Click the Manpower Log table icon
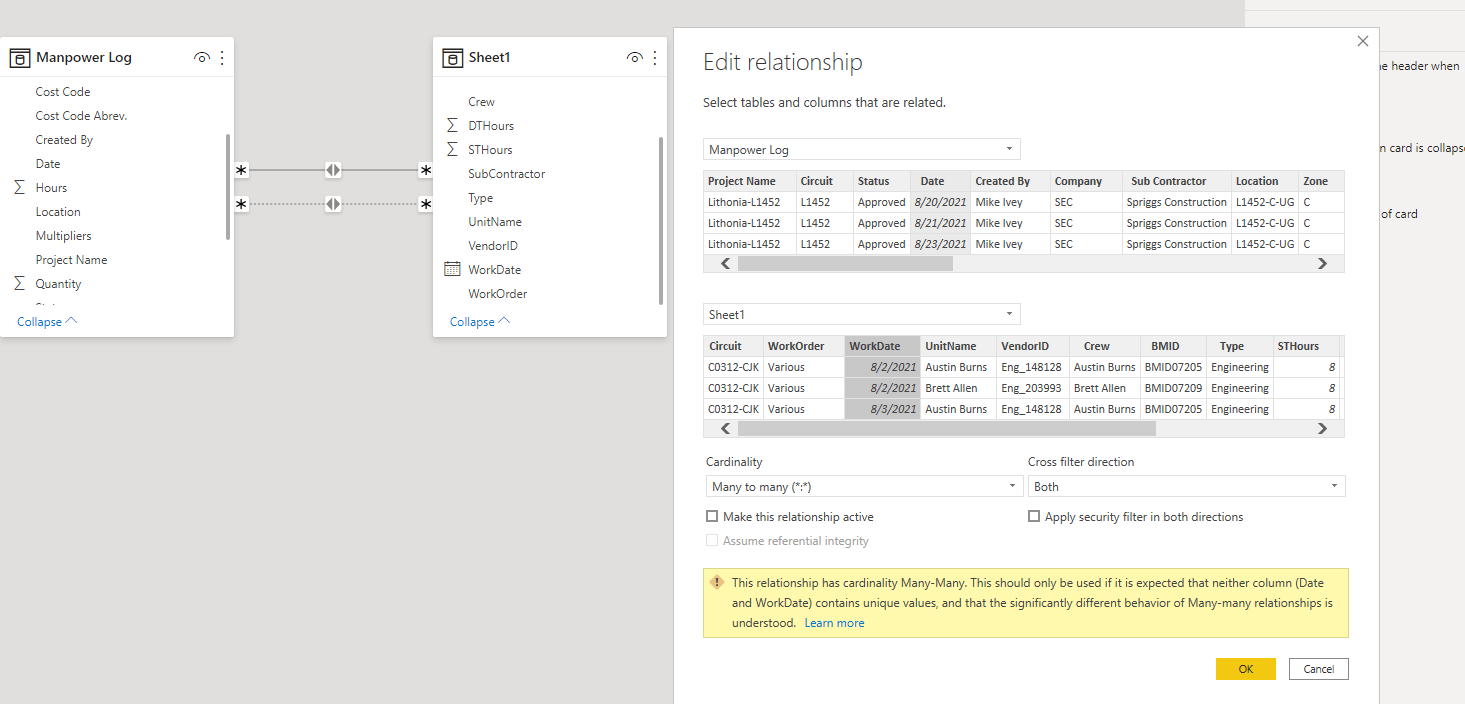 [20, 58]
